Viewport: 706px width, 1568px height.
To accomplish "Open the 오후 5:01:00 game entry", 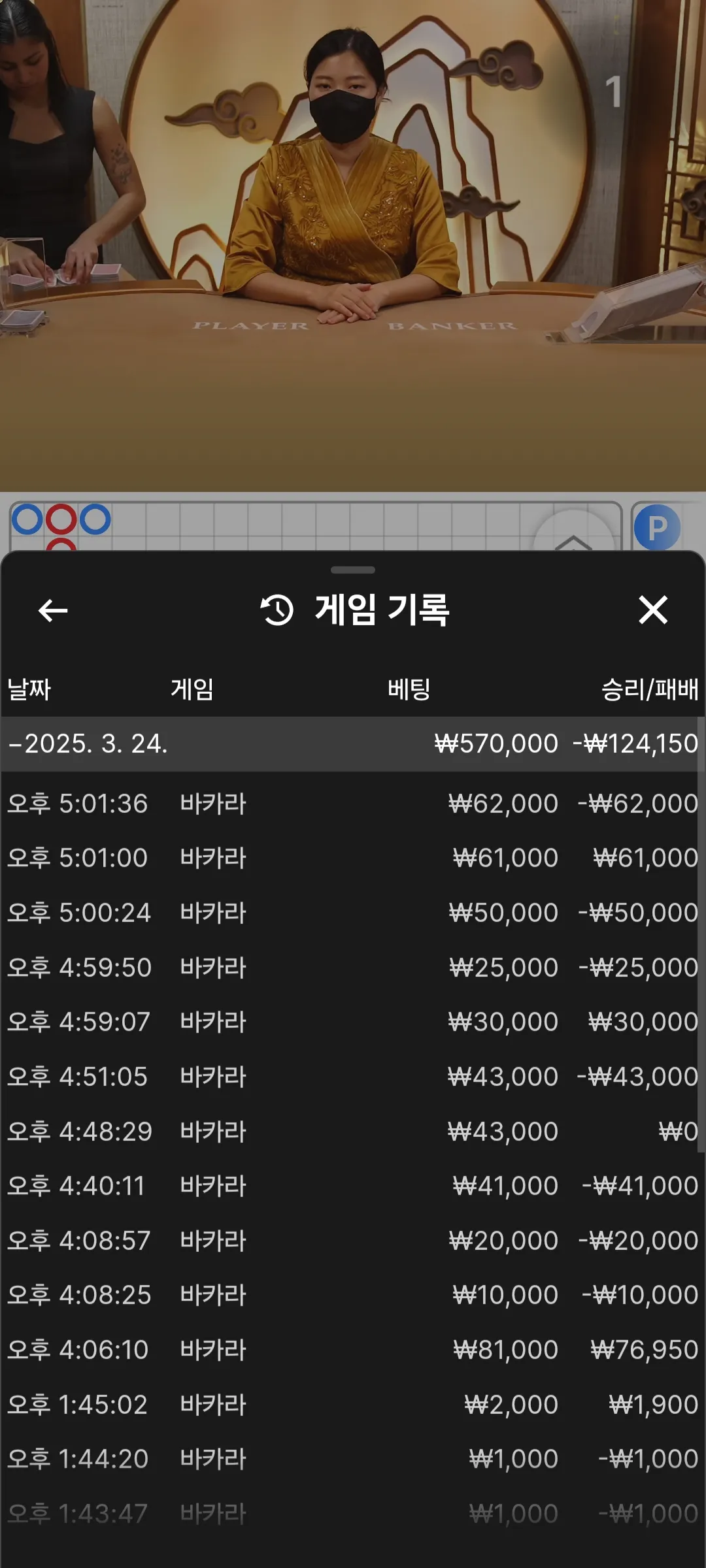I will tap(353, 858).
